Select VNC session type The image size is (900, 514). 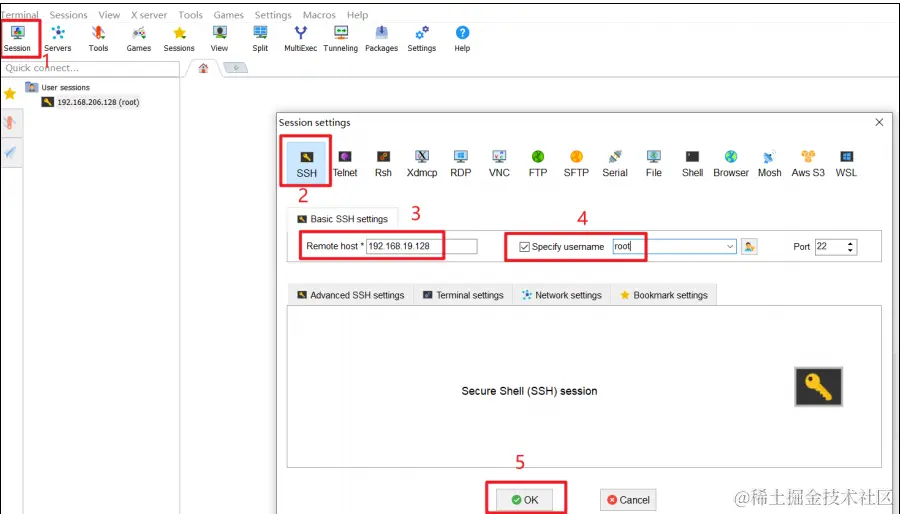click(x=499, y=163)
